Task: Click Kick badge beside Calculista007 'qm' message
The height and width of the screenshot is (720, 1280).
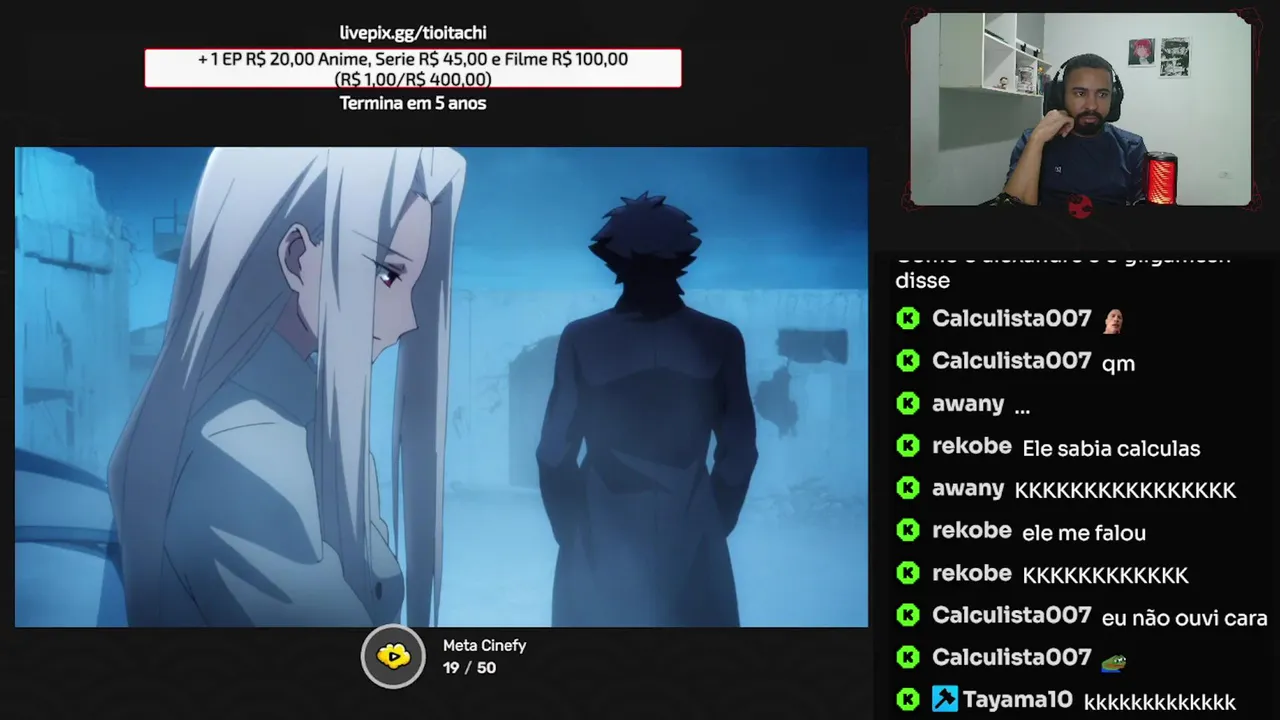Action: click(x=908, y=361)
